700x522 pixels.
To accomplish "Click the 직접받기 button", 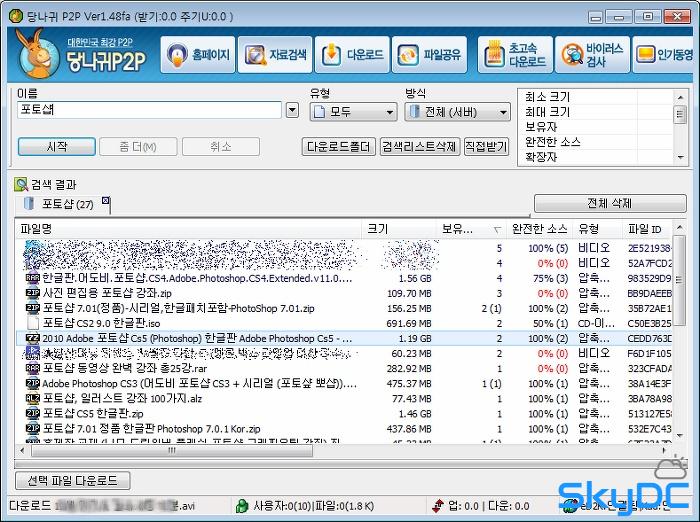I will 486,146.
